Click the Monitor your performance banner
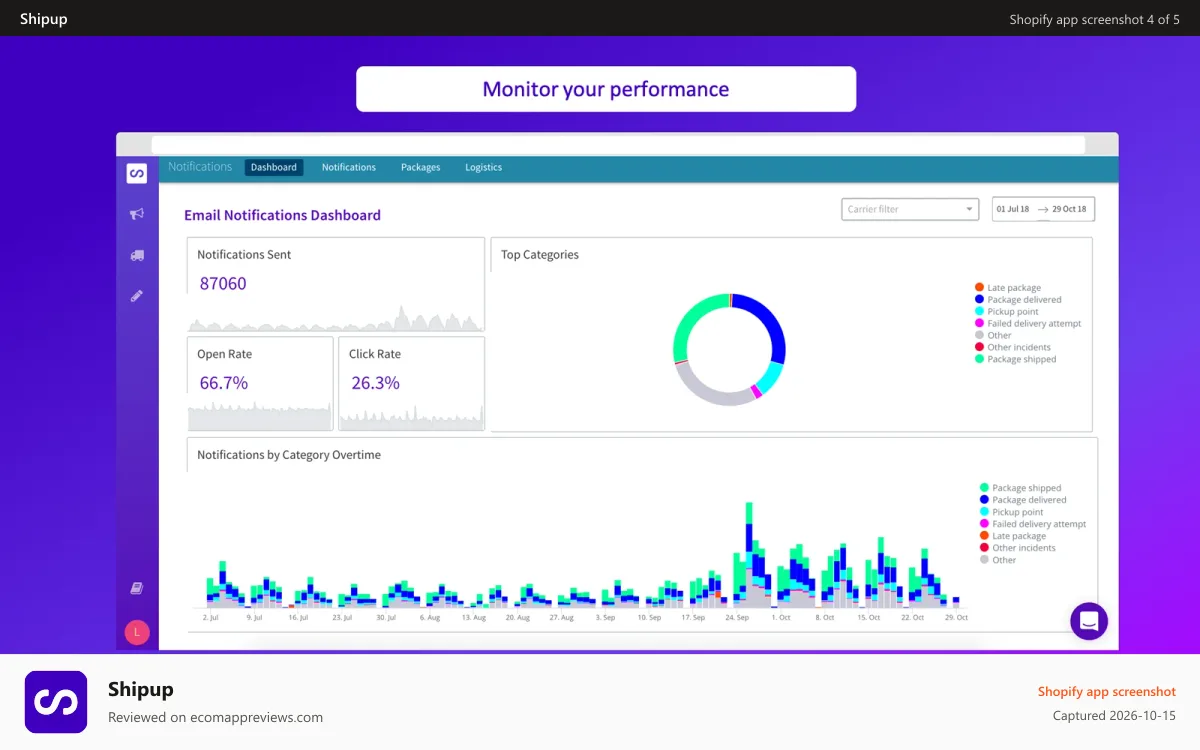The width and height of the screenshot is (1200, 750). point(606,89)
